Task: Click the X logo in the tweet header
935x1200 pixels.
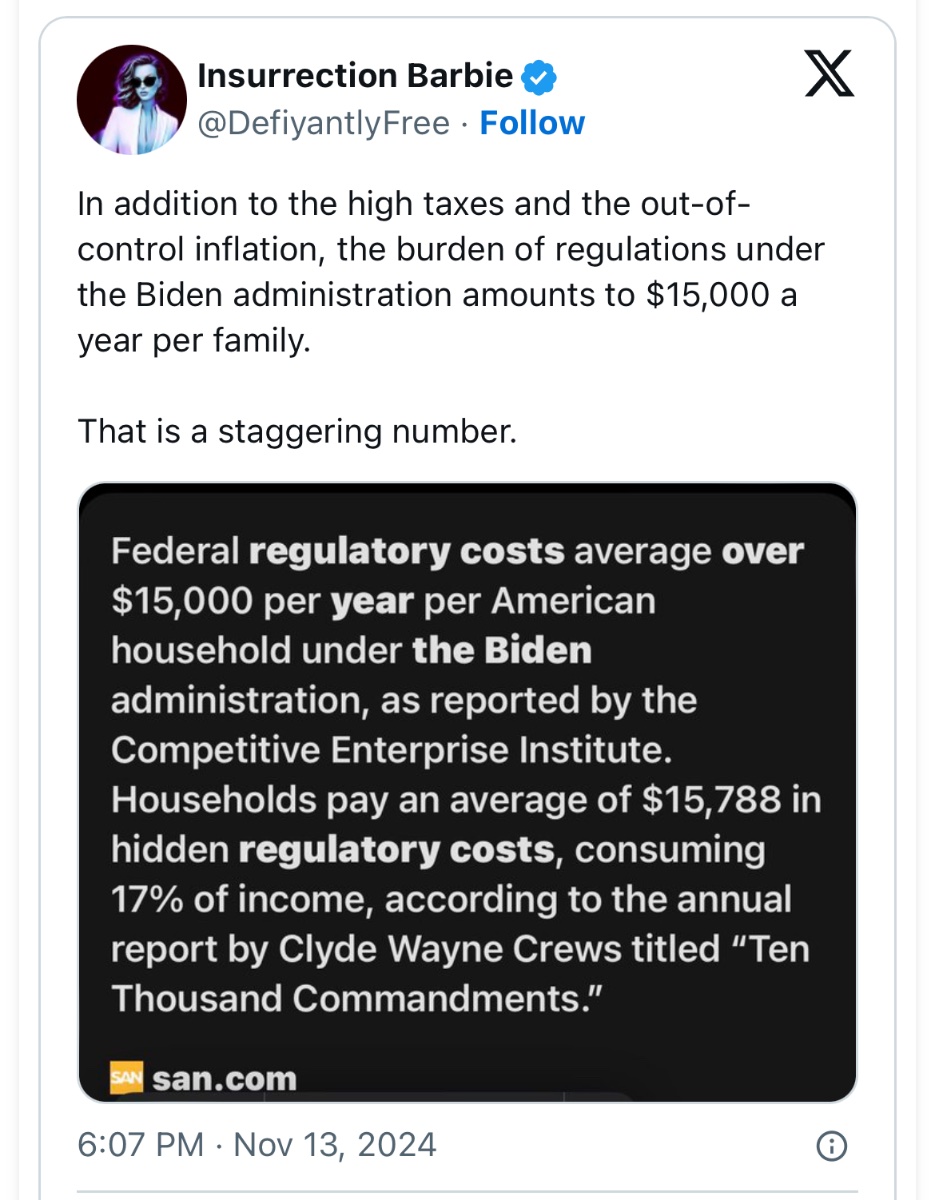Action: [829, 75]
